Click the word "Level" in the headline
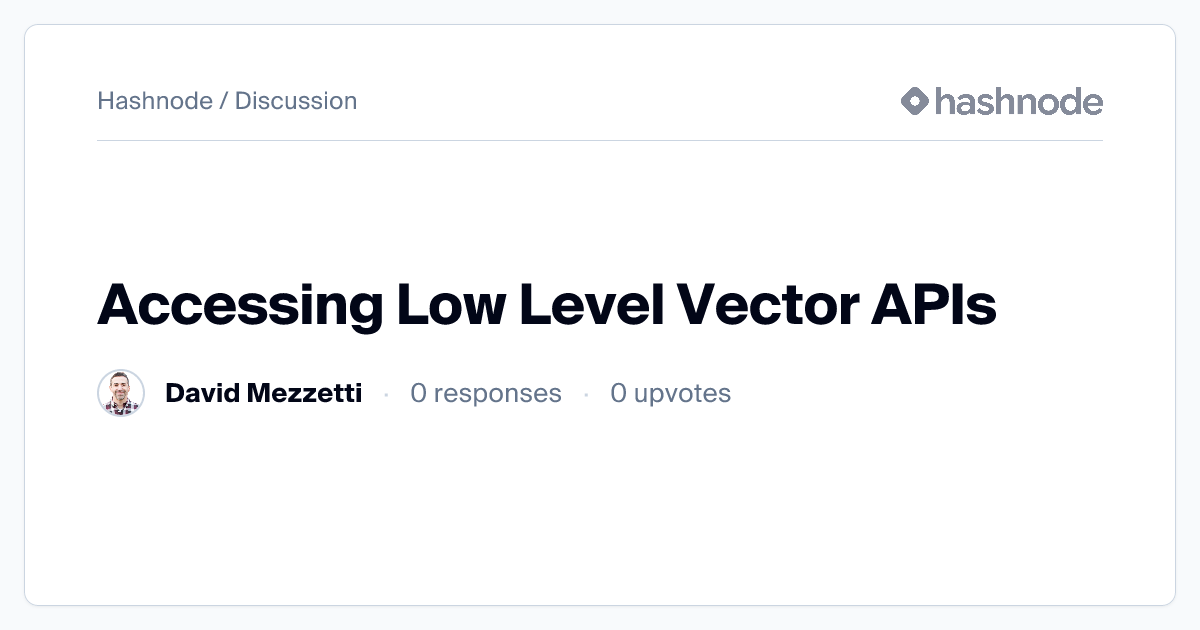Viewport: 1200px width, 630px height. coord(590,305)
